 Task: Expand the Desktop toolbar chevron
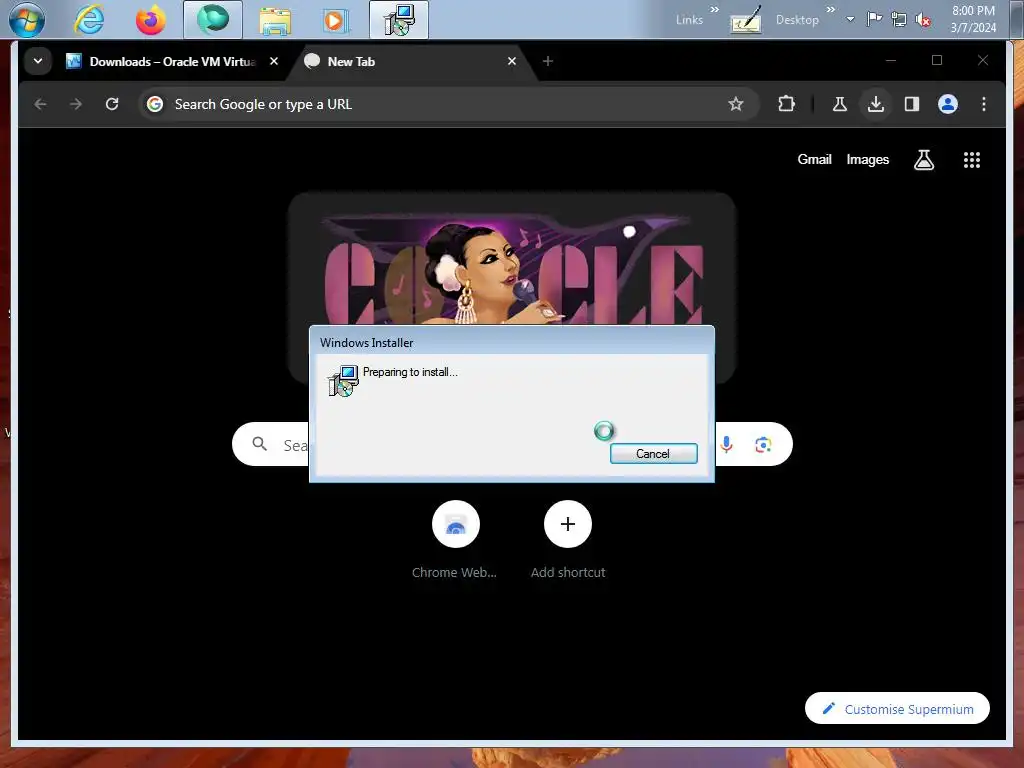[x=831, y=10]
